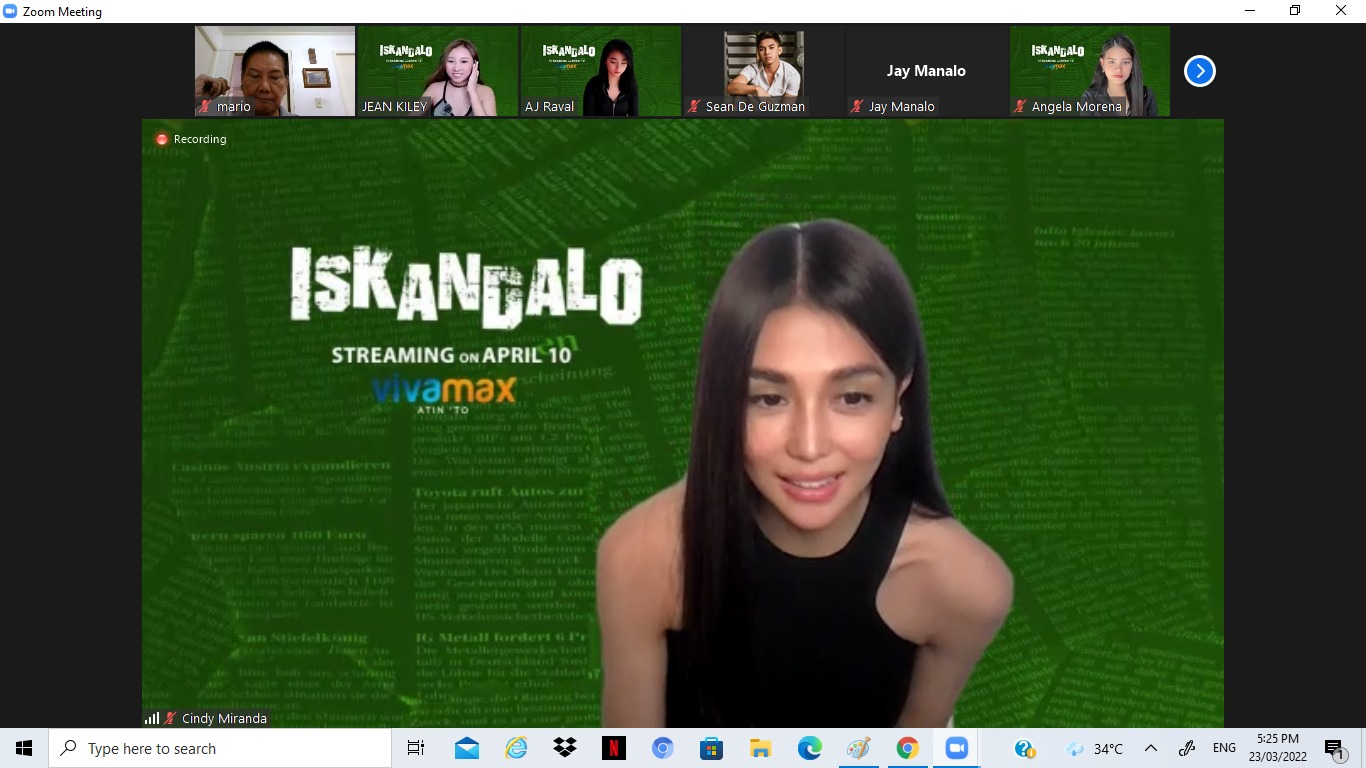The image size is (1366, 768).
Task: Click the Cindy Miranda name label
Action: coord(224,718)
